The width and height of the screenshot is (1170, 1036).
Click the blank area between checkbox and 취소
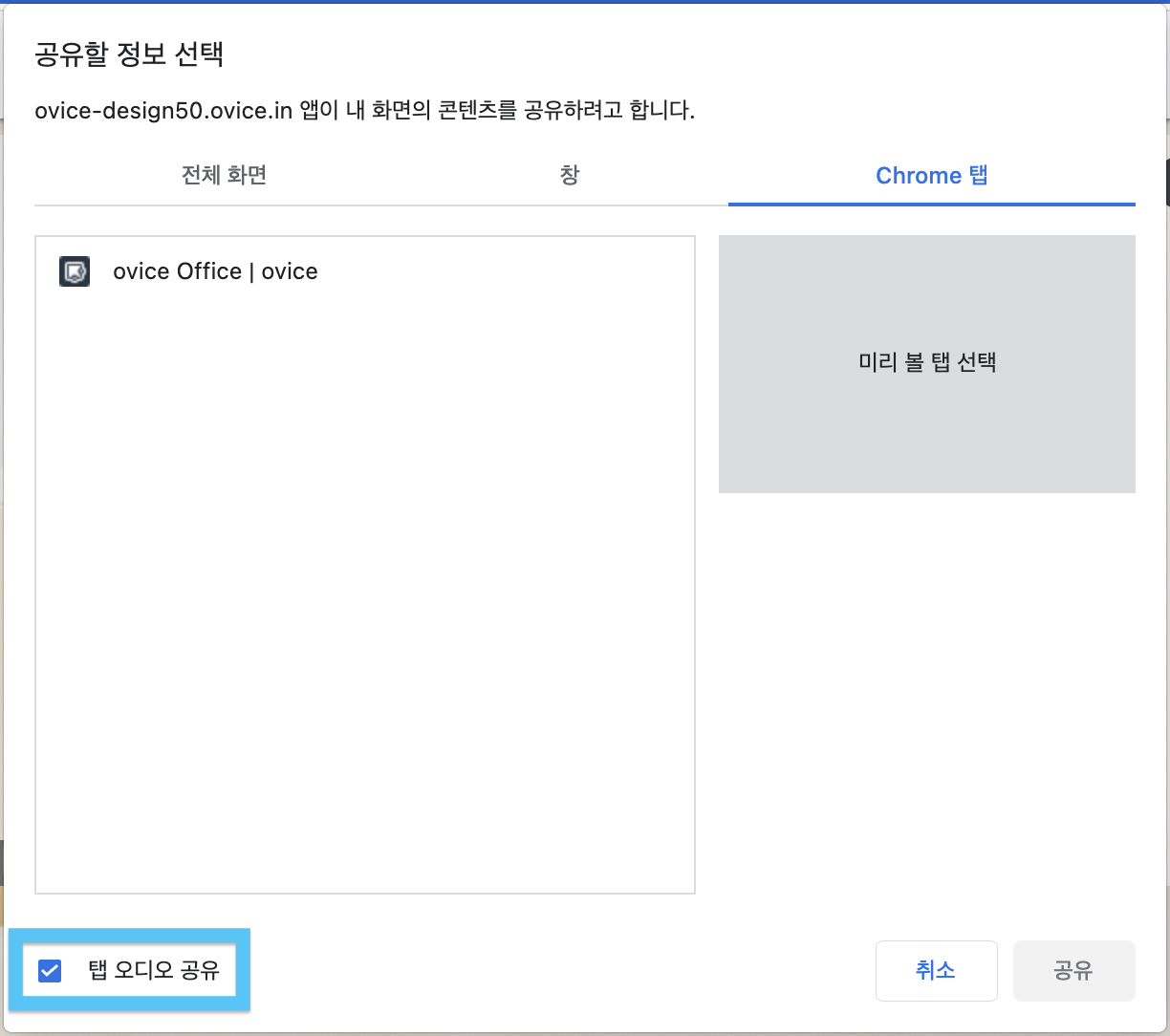tap(554, 971)
